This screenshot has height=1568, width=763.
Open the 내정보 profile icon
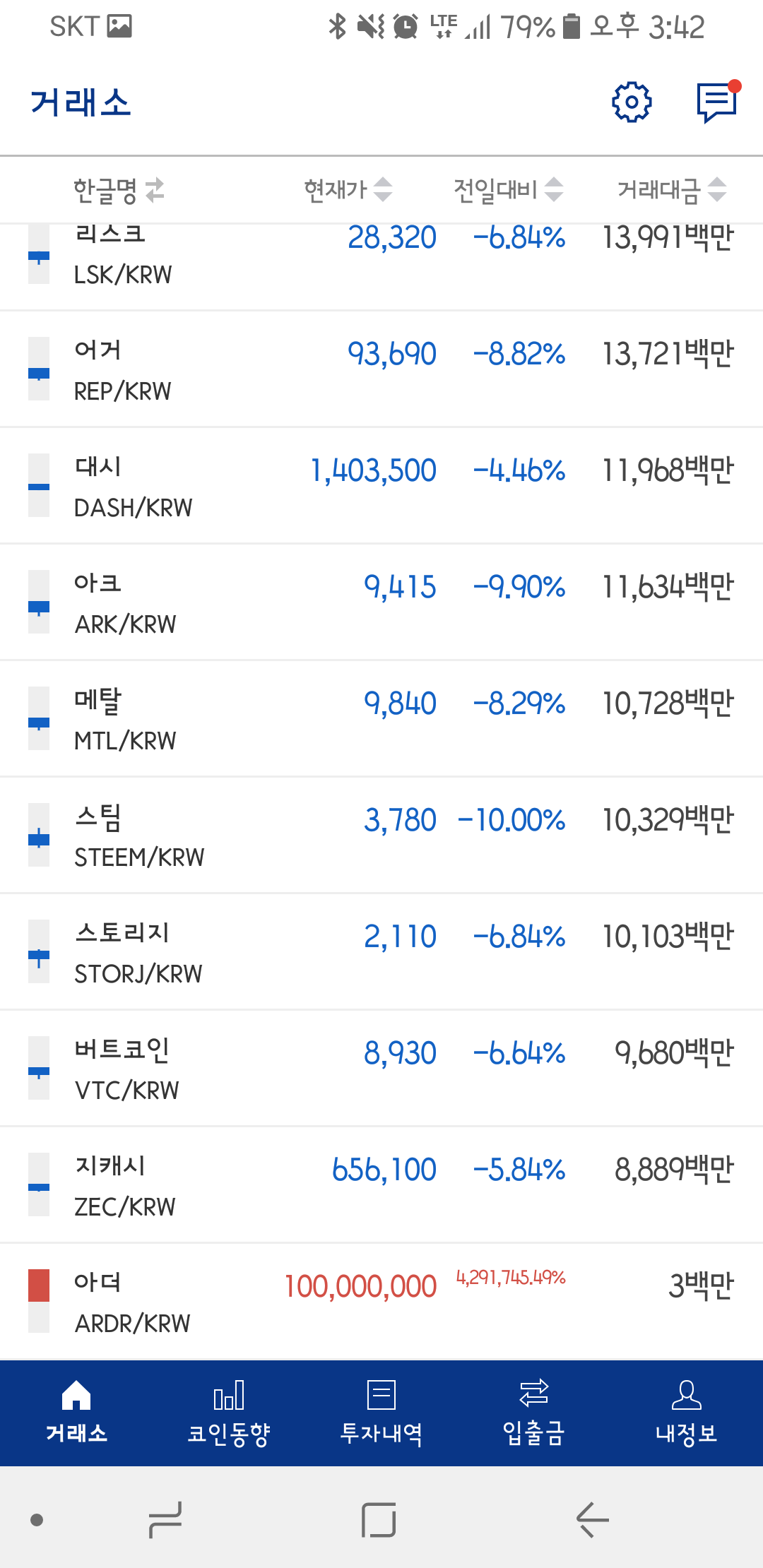click(686, 1396)
